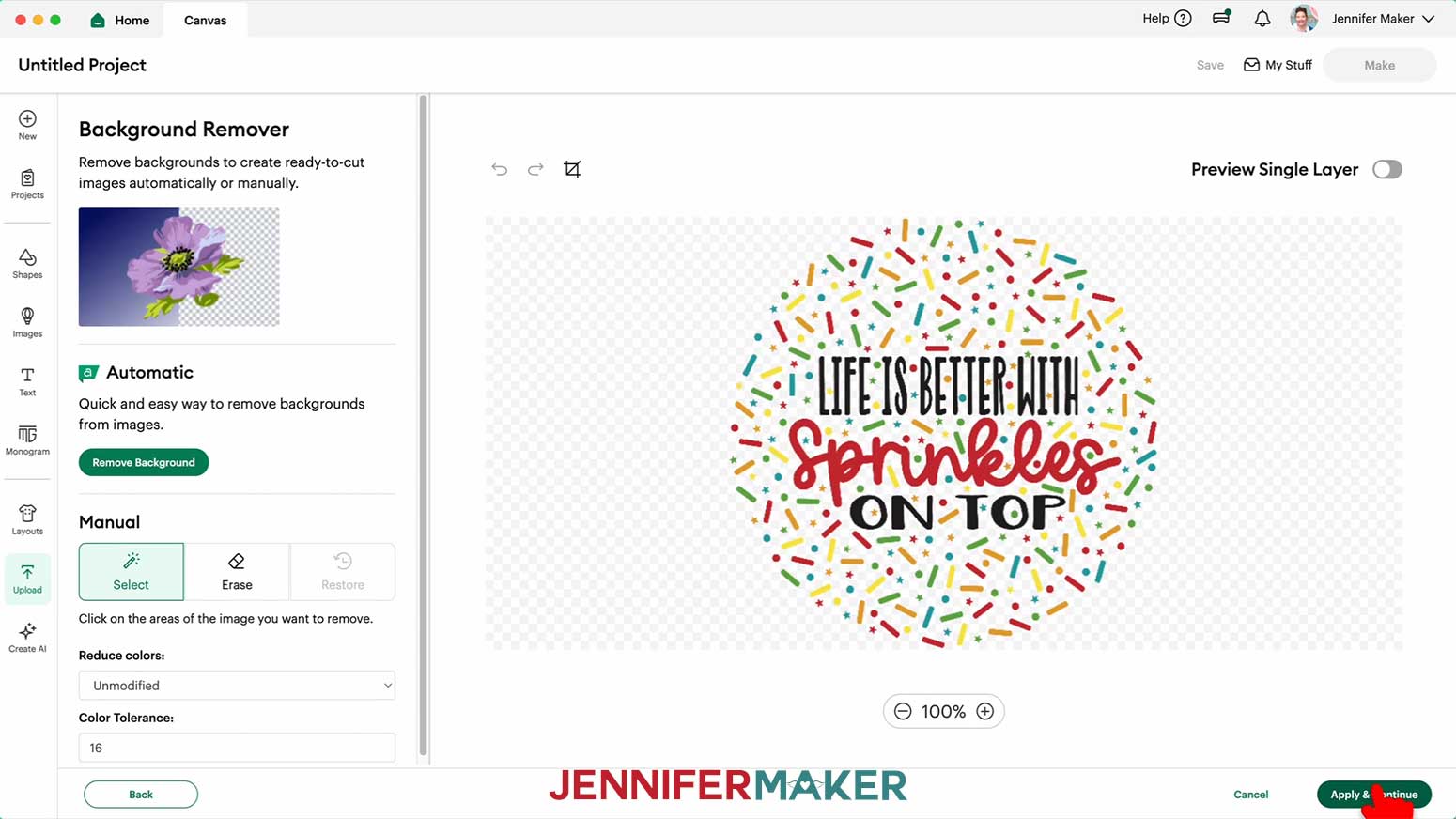Click the Back button
This screenshot has width=1456, height=819.
141,795
